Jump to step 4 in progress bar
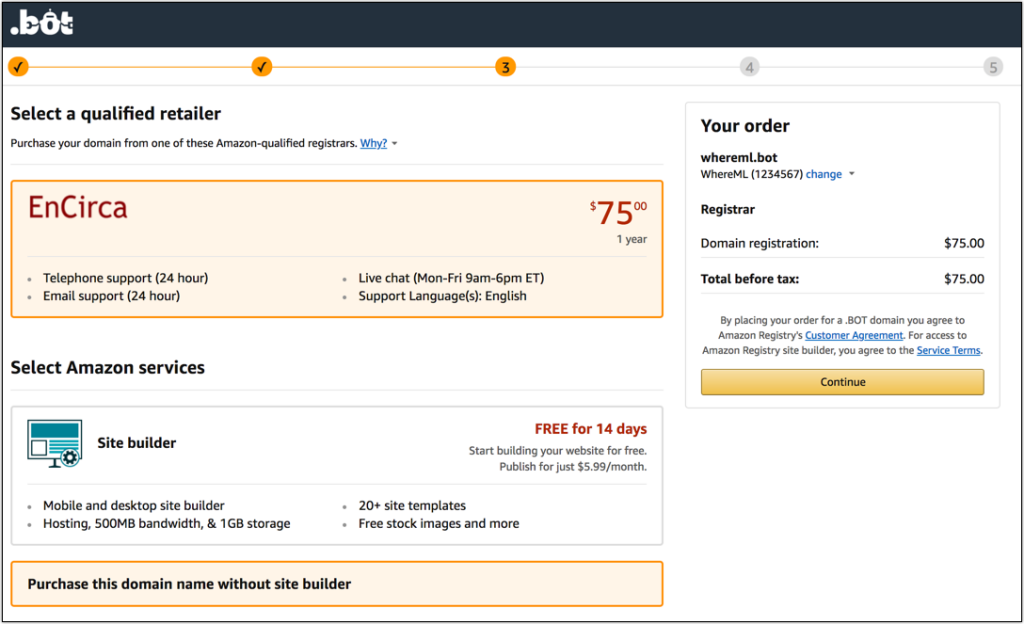Viewport: 1024px width, 624px height. 749,67
